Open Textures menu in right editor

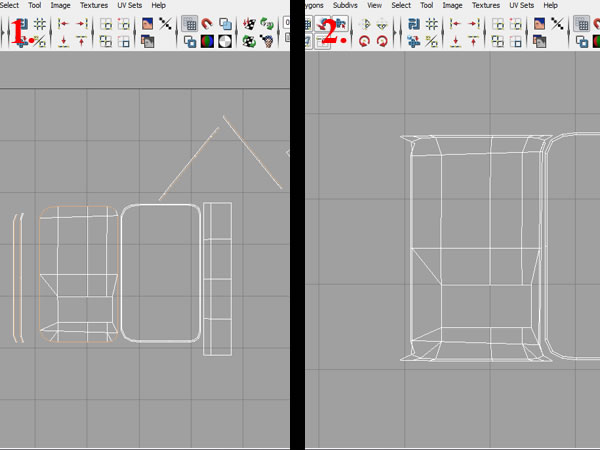click(x=486, y=5)
